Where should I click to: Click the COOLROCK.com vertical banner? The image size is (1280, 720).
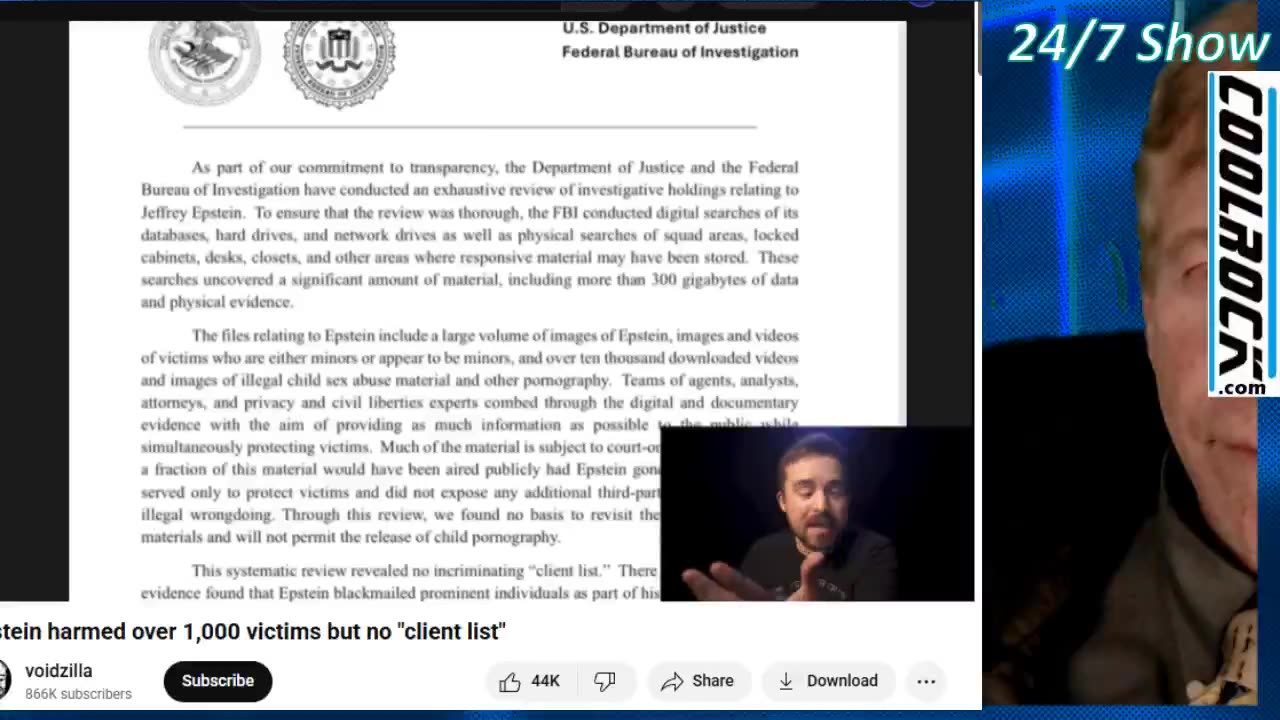(x=1242, y=235)
